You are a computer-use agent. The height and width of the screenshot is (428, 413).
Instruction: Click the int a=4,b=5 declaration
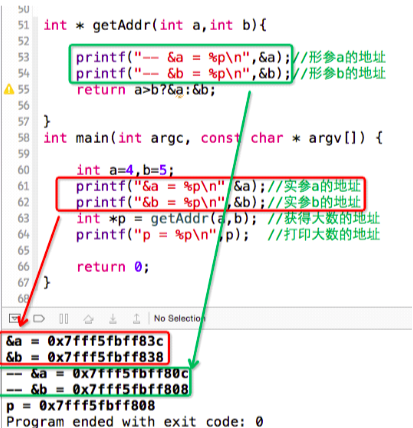pyautogui.click(x=125, y=170)
